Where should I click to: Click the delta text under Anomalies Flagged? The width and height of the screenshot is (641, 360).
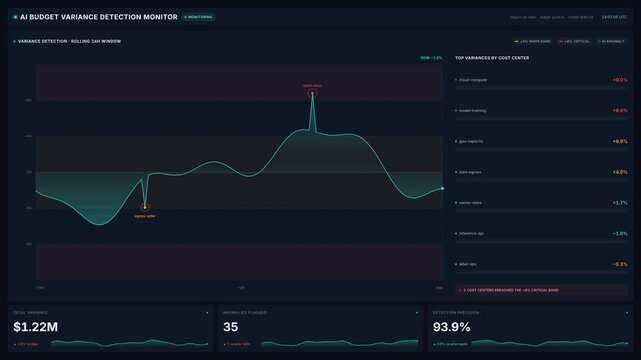pyautogui.click(x=237, y=344)
